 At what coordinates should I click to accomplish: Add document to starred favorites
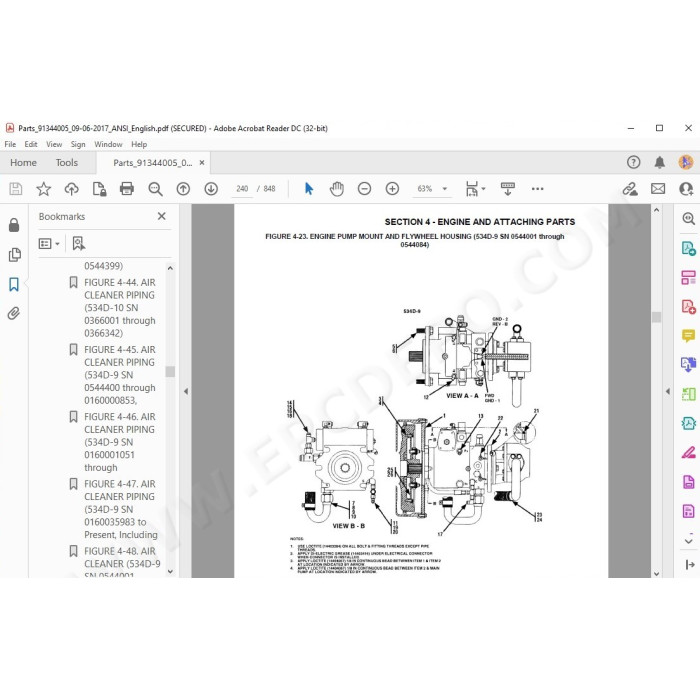click(x=43, y=189)
